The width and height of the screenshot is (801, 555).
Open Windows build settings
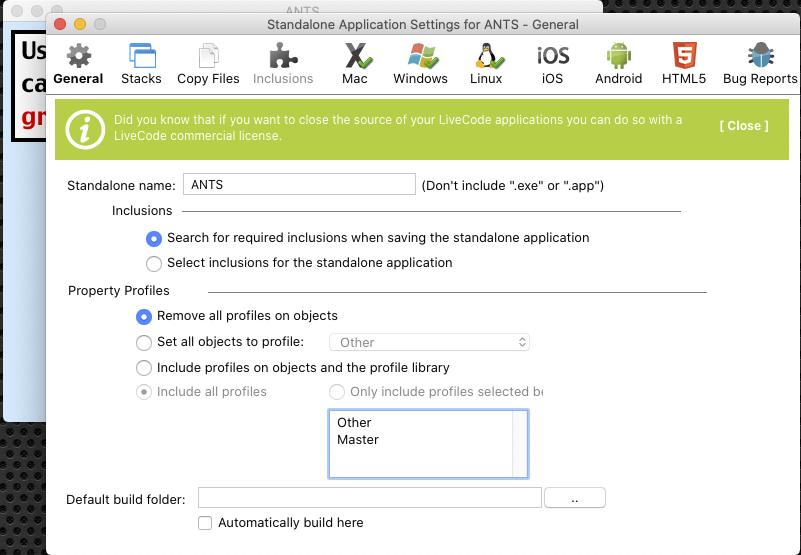pyautogui.click(x=420, y=63)
